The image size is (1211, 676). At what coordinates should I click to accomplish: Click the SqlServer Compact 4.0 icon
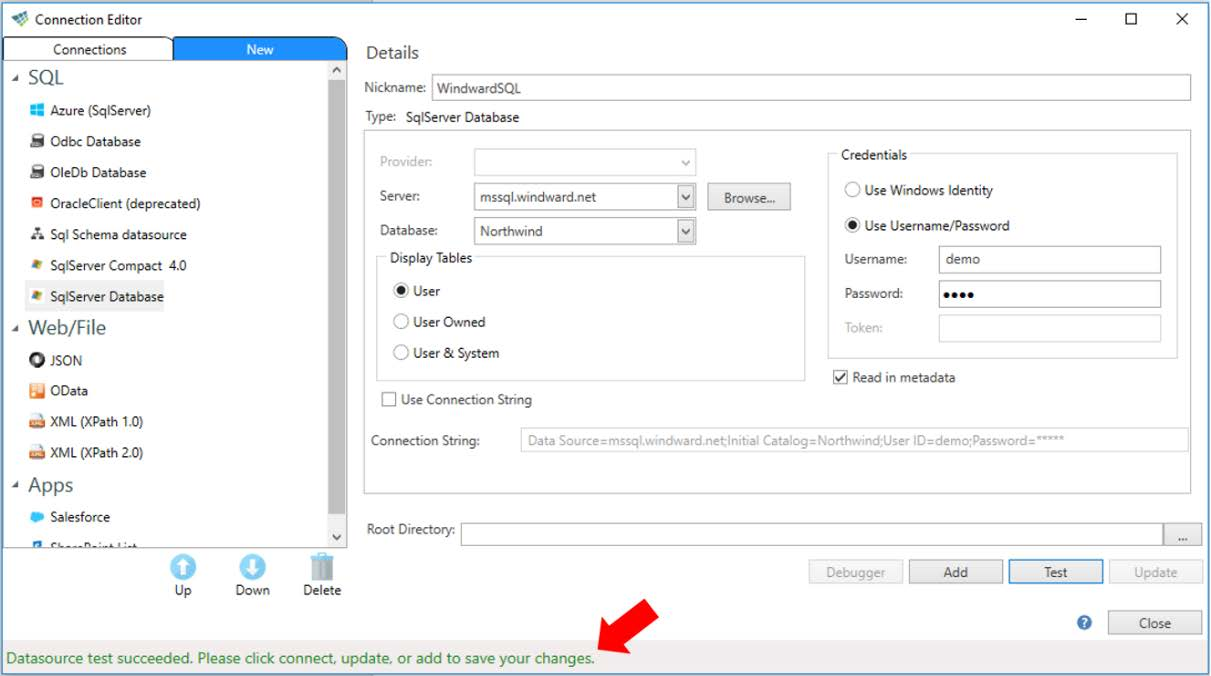coord(37,265)
